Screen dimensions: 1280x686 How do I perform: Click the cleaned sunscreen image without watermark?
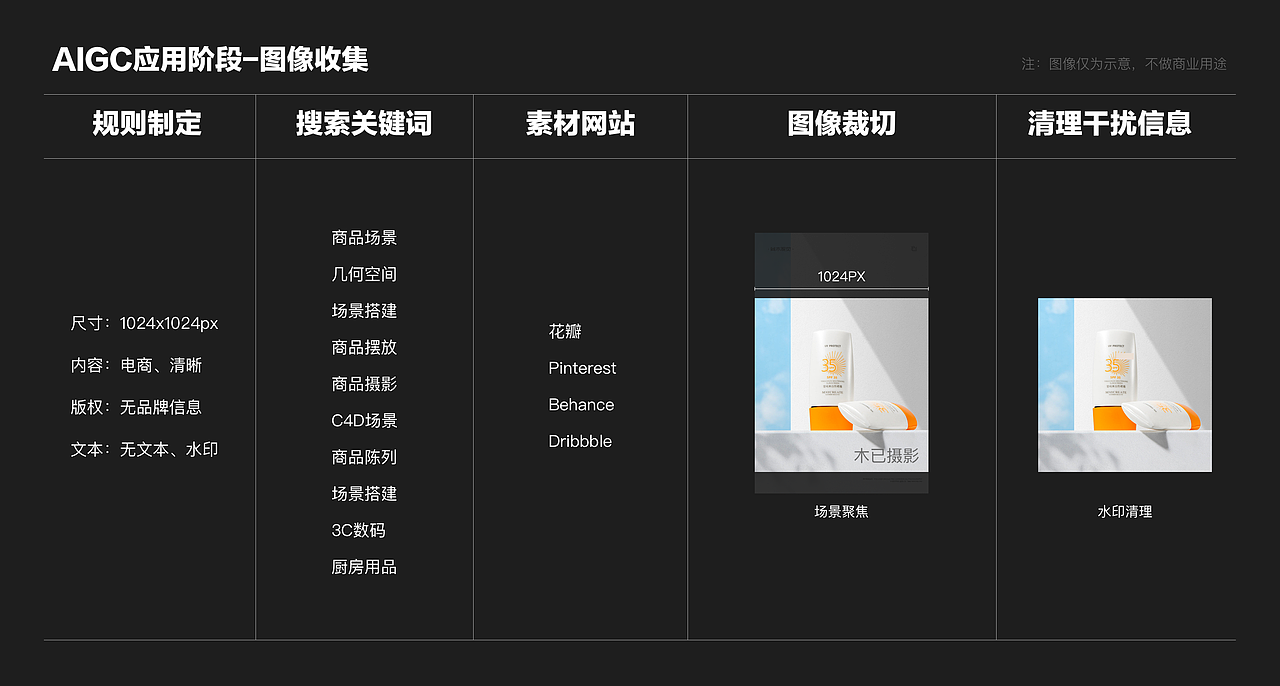(x=1124, y=384)
